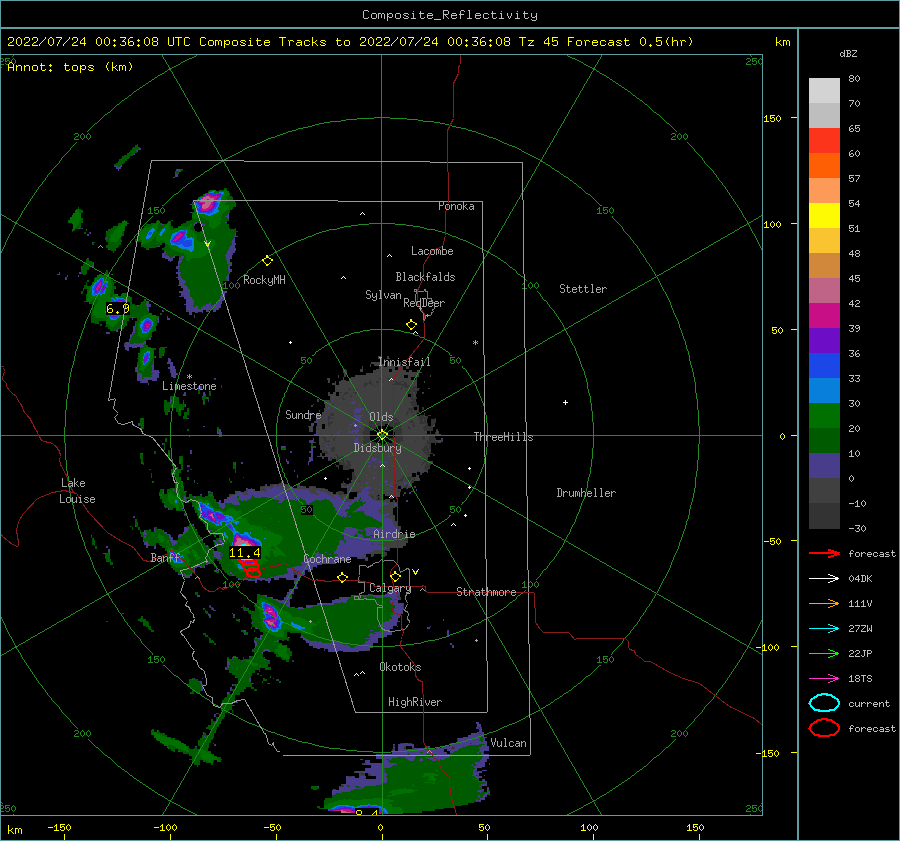Image resolution: width=900 pixels, height=841 pixels.
Task: Click the ThreeHills city label
Action: coord(503,437)
